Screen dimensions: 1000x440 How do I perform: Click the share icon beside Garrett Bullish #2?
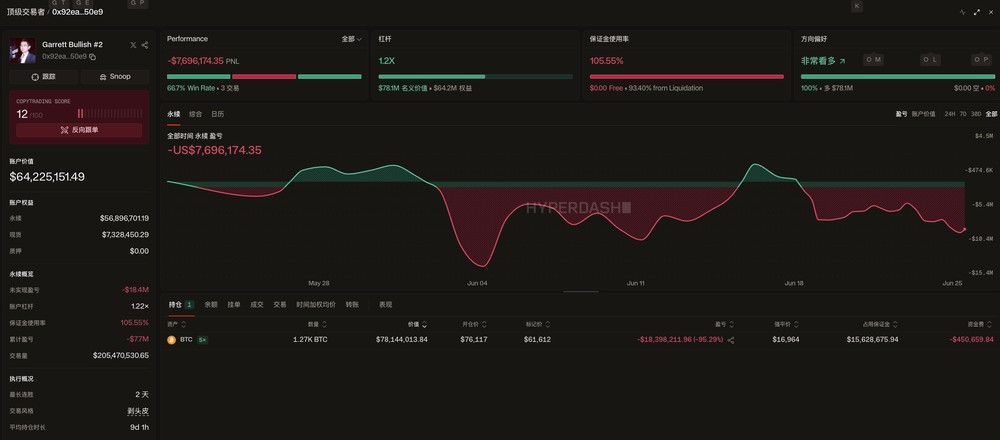tap(145, 45)
